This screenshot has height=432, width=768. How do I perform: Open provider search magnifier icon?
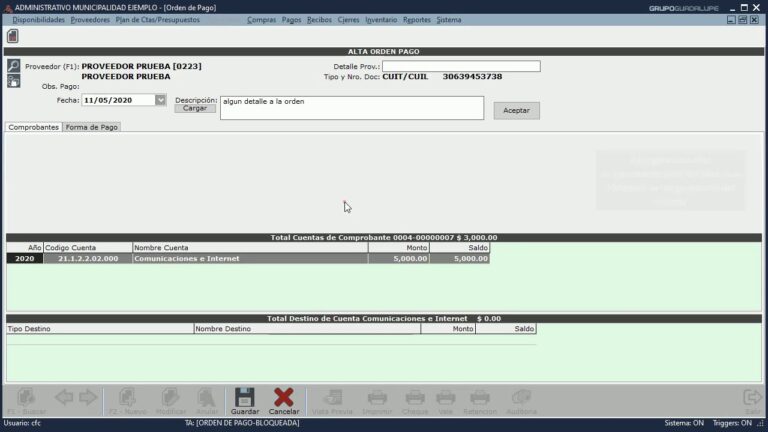14,65
